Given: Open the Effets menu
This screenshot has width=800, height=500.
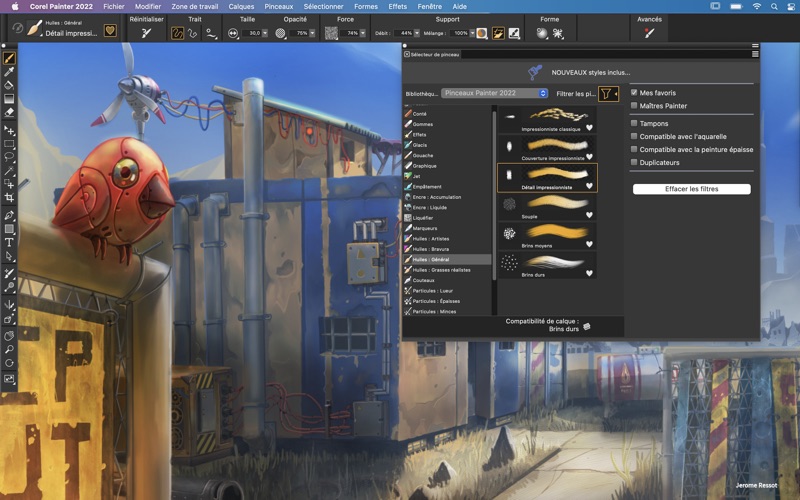Looking at the screenshot, I should [x=397, y=7].
